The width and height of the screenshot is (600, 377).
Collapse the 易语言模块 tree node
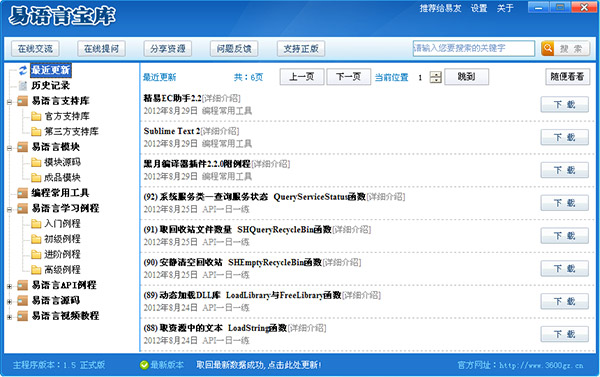(9, 148)
